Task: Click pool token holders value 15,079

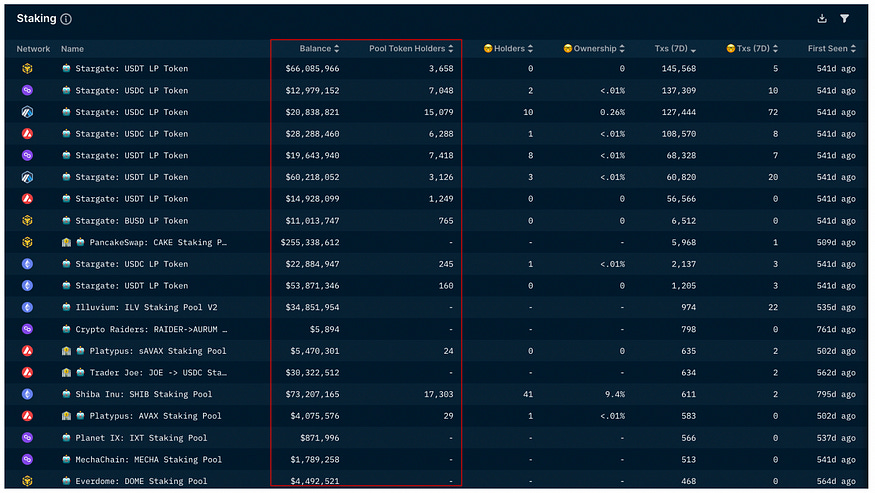Action: click(439, 112)
